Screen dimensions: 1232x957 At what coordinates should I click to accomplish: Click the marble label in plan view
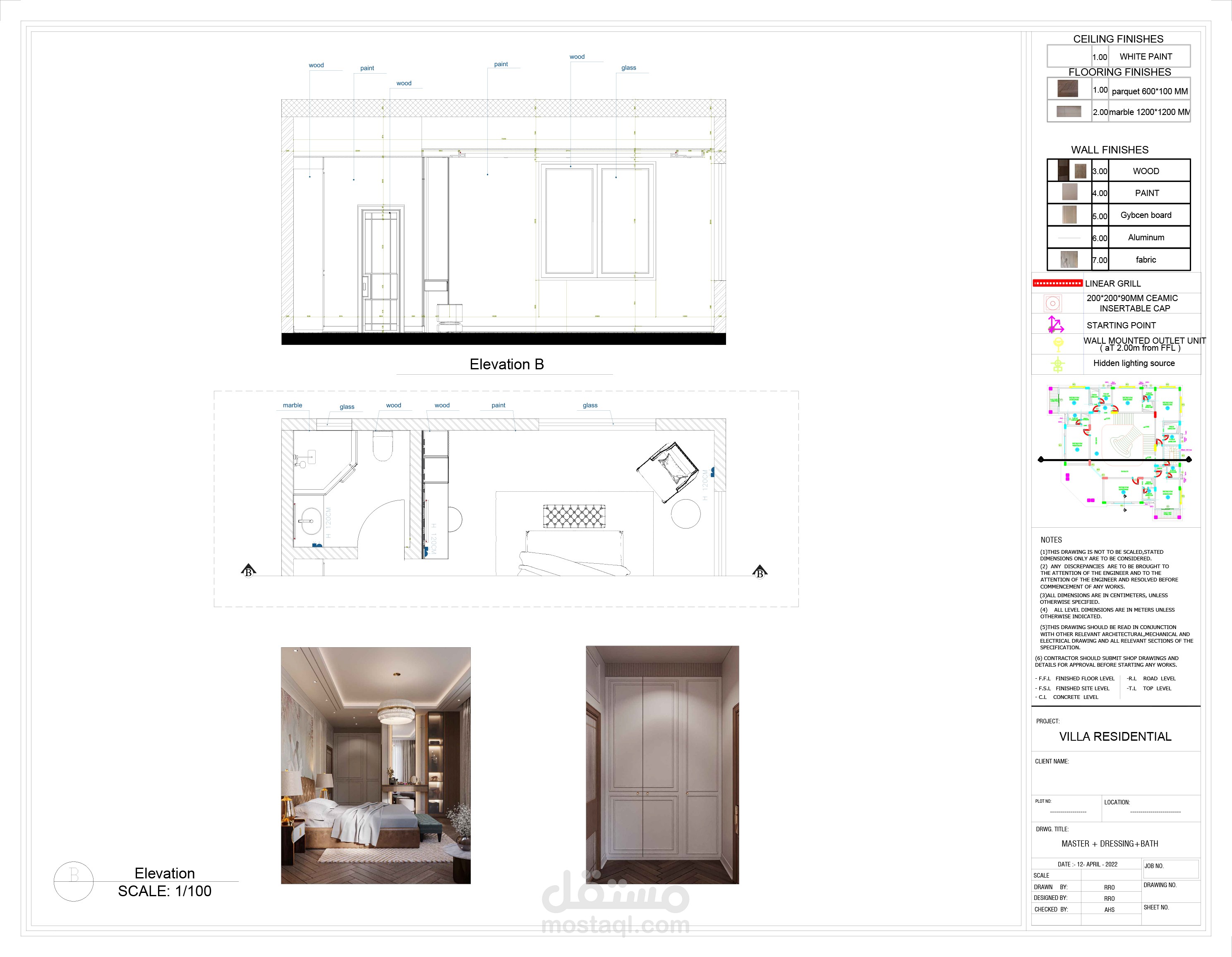(x=292, y=405)
